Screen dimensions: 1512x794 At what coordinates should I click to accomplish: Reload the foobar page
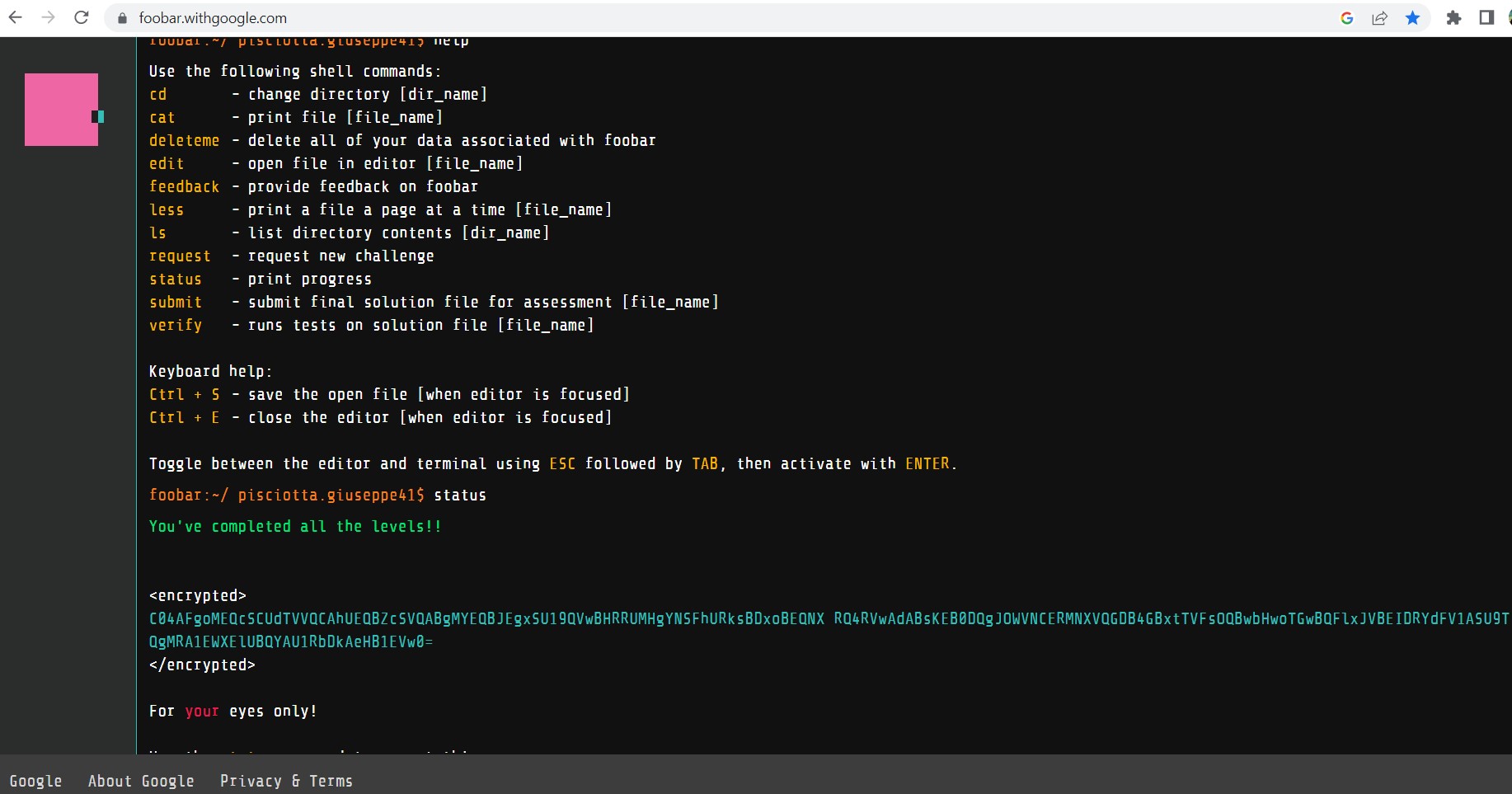pyautogui.click(x=81, y=17)
